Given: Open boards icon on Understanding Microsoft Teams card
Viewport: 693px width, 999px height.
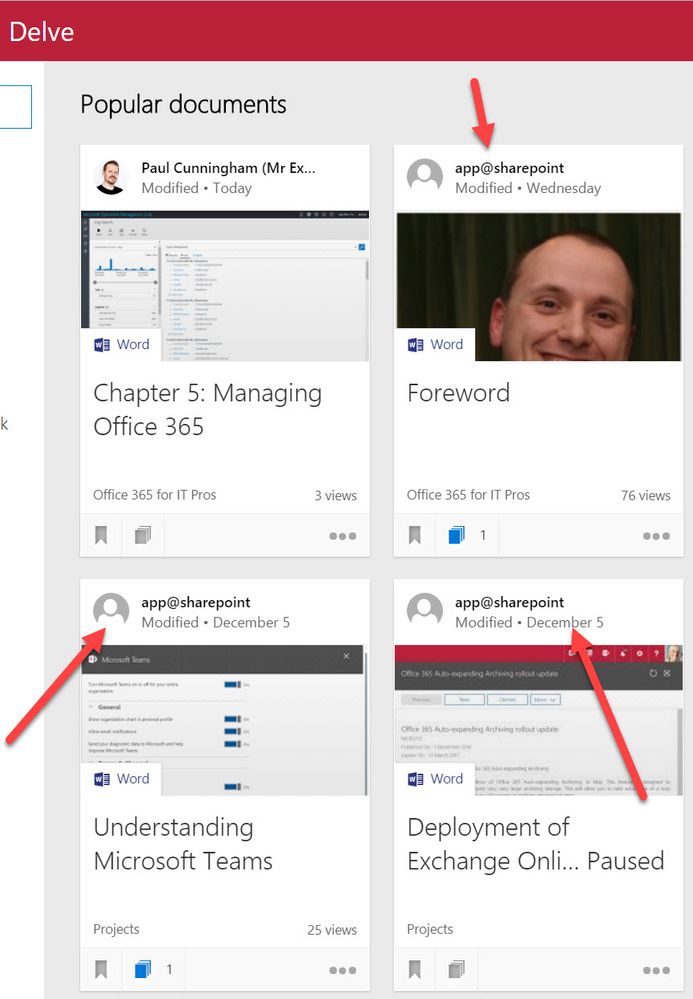Looking at the screenshot, I should click(143, 970).
